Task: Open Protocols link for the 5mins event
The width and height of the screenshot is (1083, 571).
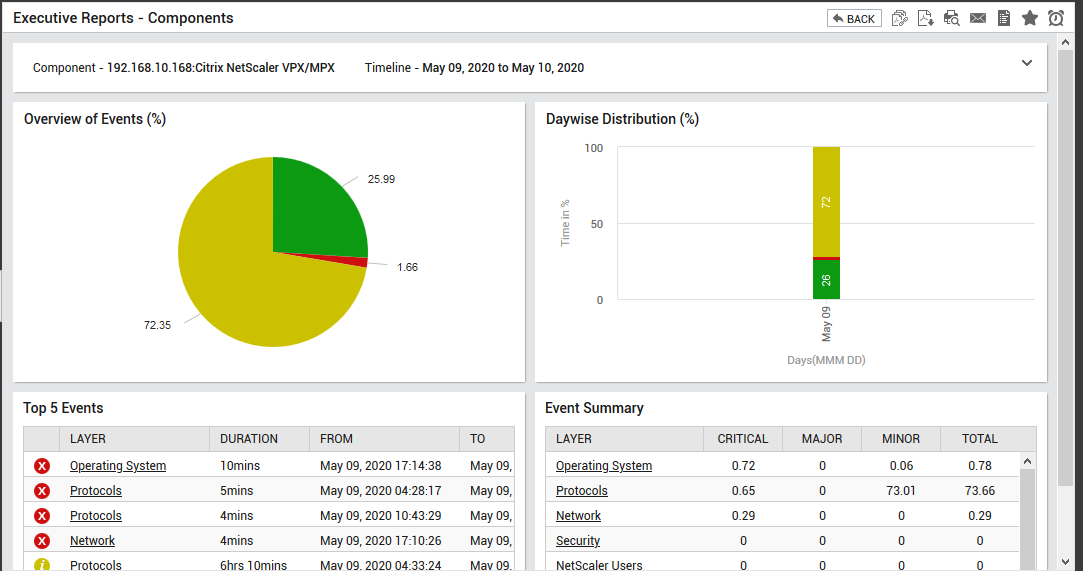Action: click(x=96, y=491)
